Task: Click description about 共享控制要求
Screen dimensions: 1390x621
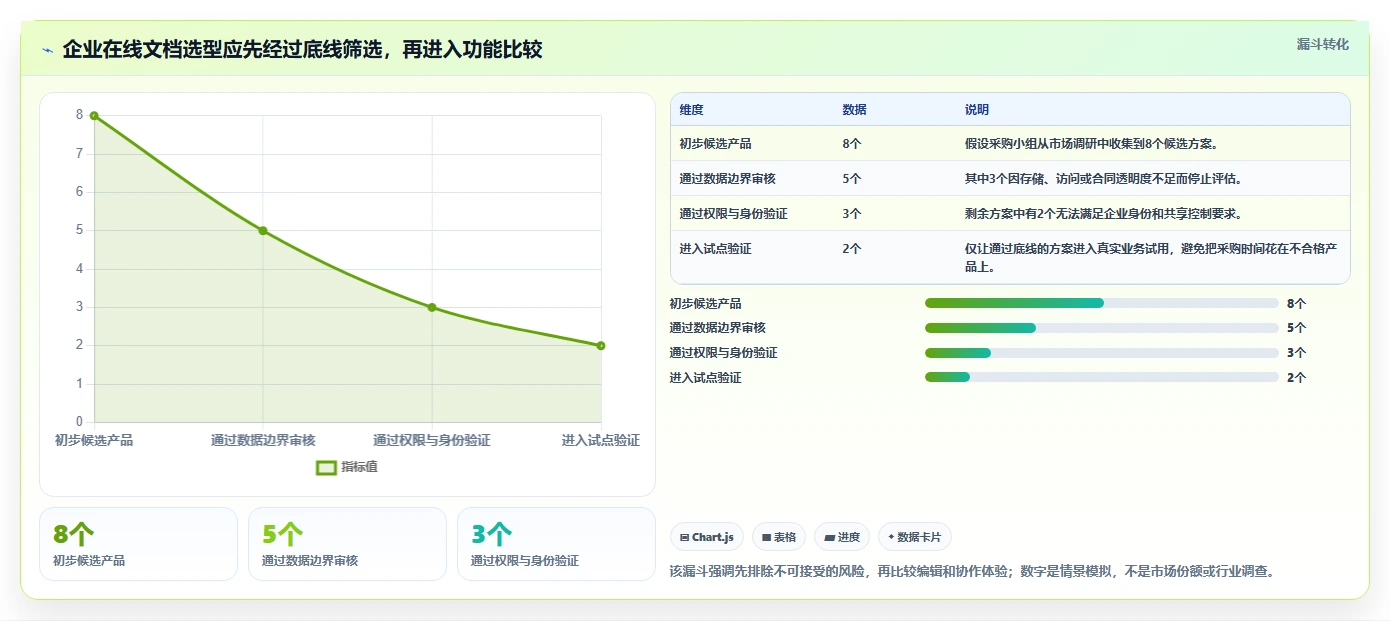Action: (1103, 214)
